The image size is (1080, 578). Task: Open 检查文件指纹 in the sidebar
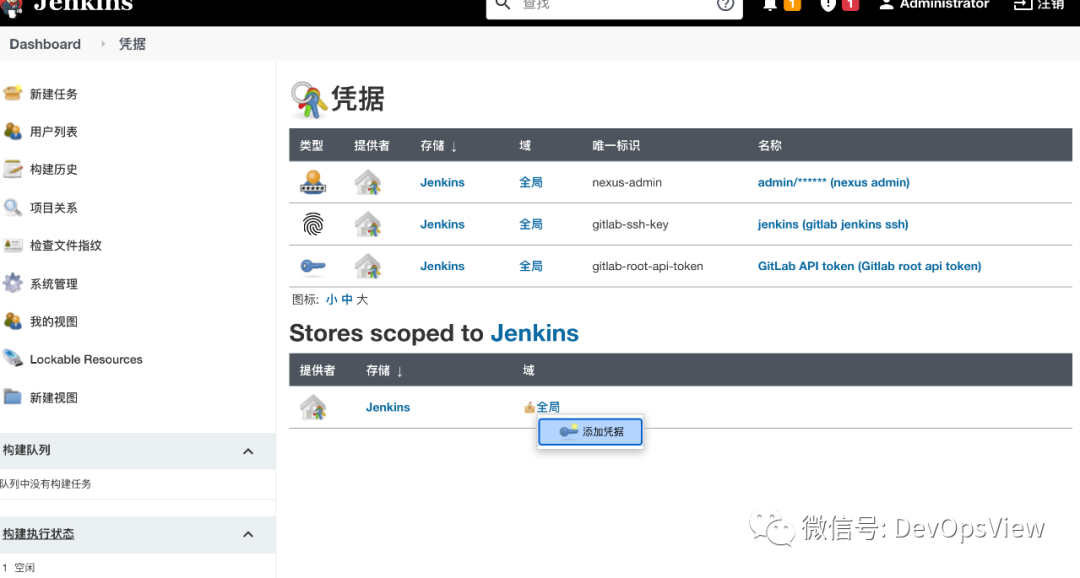pyautogui.click(x=65, y=245)
